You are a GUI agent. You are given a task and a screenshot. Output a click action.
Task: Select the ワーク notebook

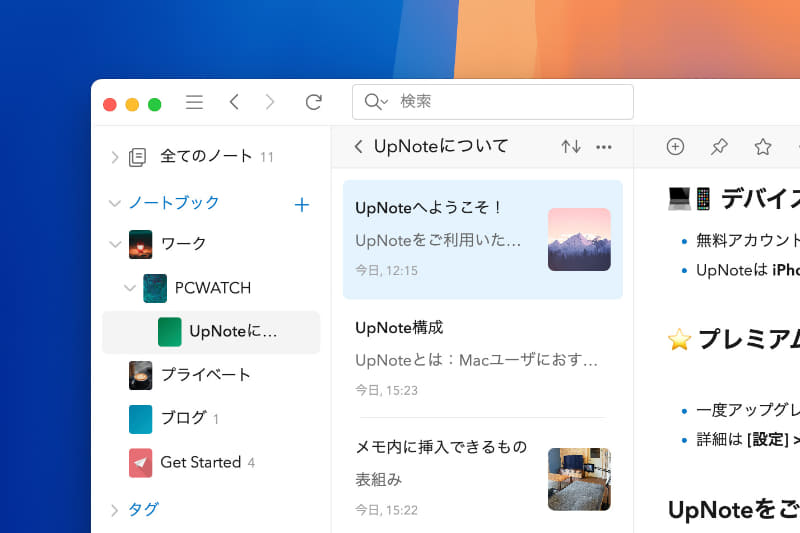[x=183, y=244]
